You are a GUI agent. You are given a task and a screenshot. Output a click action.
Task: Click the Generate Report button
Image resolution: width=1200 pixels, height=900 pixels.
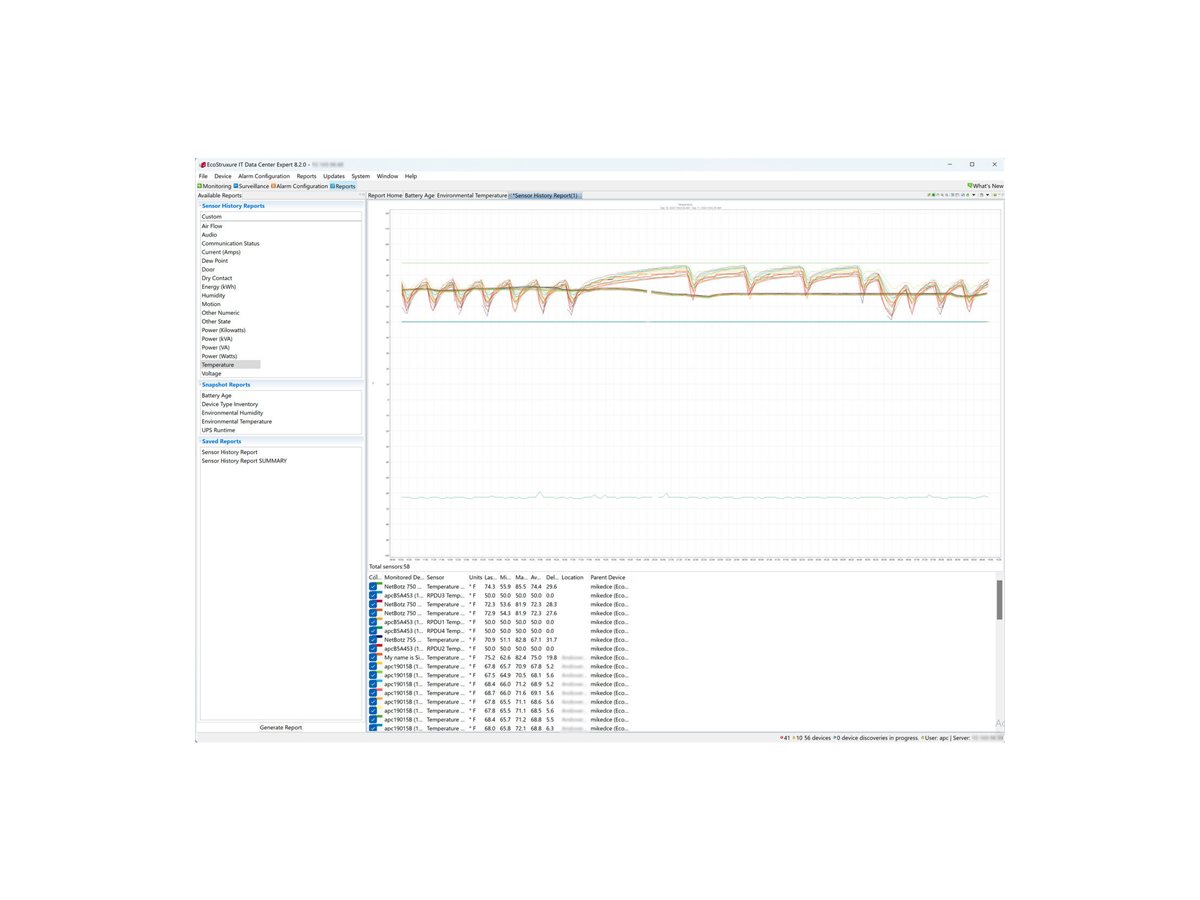point(280,727)
